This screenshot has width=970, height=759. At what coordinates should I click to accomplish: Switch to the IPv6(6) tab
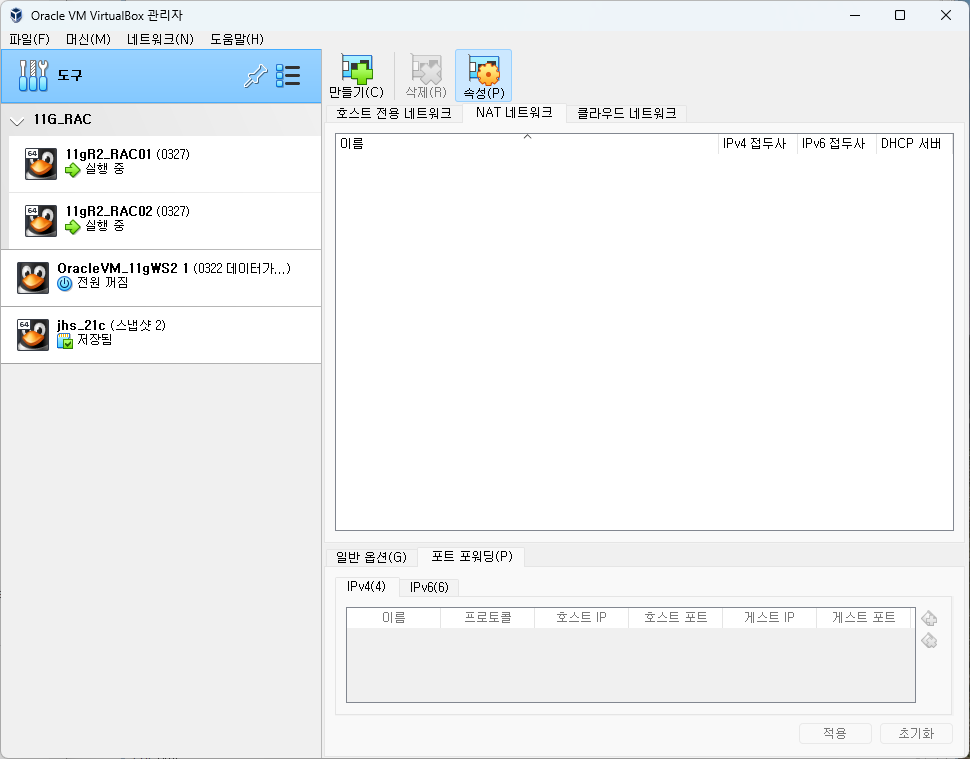pos(429,588)
